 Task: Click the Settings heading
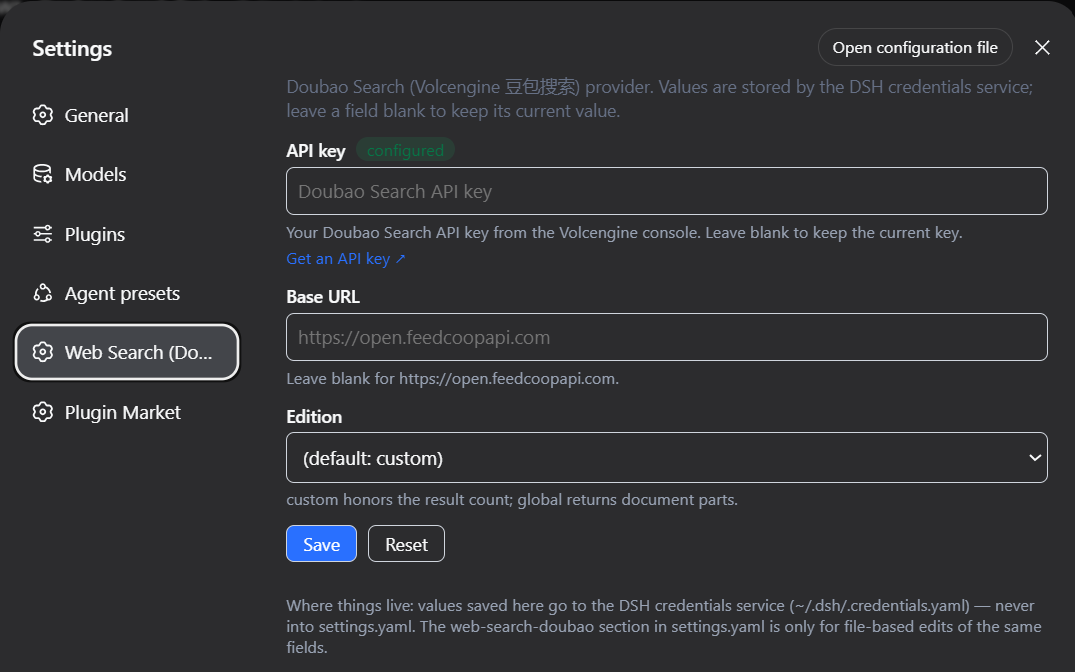pos(72,49)
